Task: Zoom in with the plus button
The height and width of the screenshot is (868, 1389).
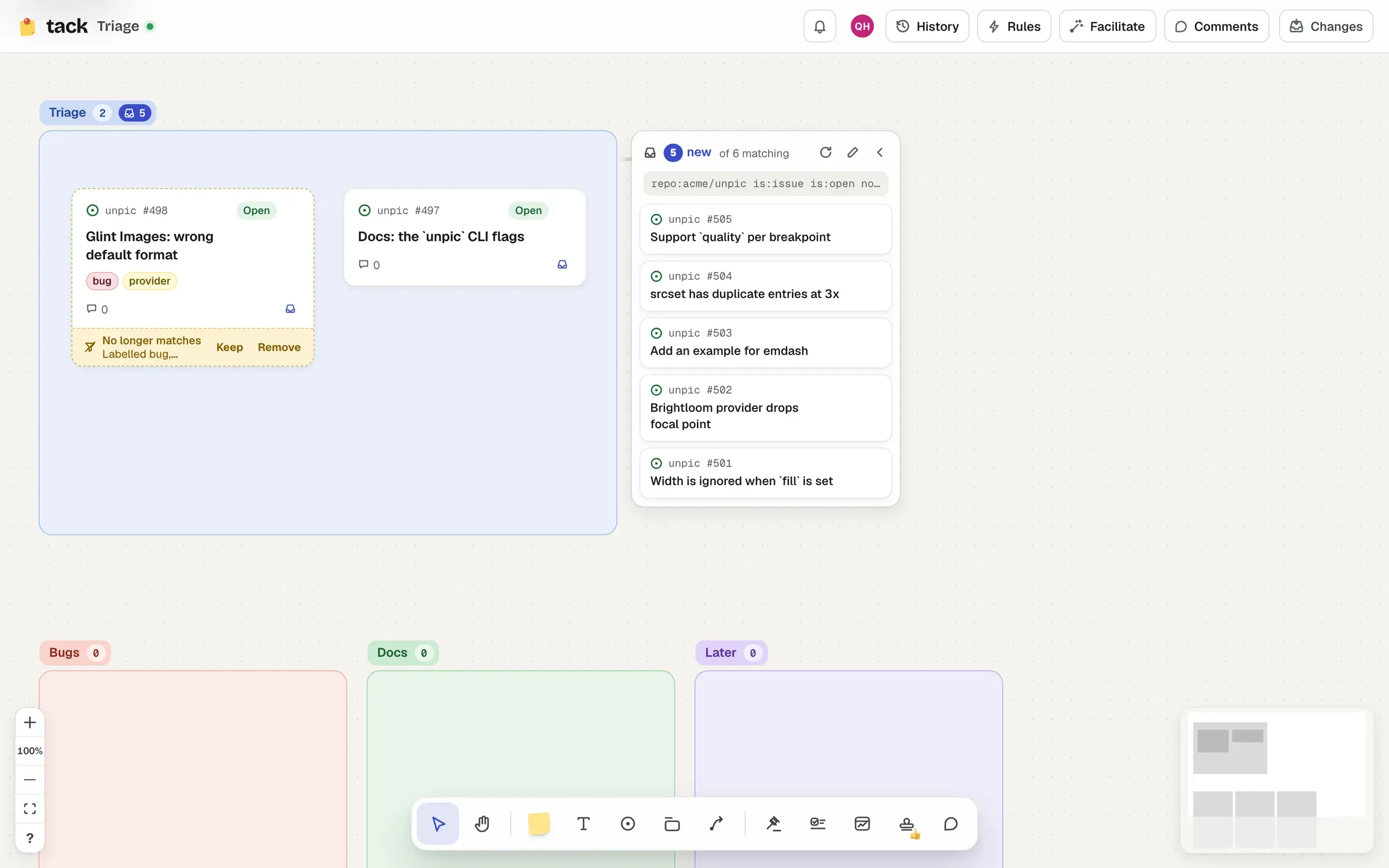Action: point(30,722)
